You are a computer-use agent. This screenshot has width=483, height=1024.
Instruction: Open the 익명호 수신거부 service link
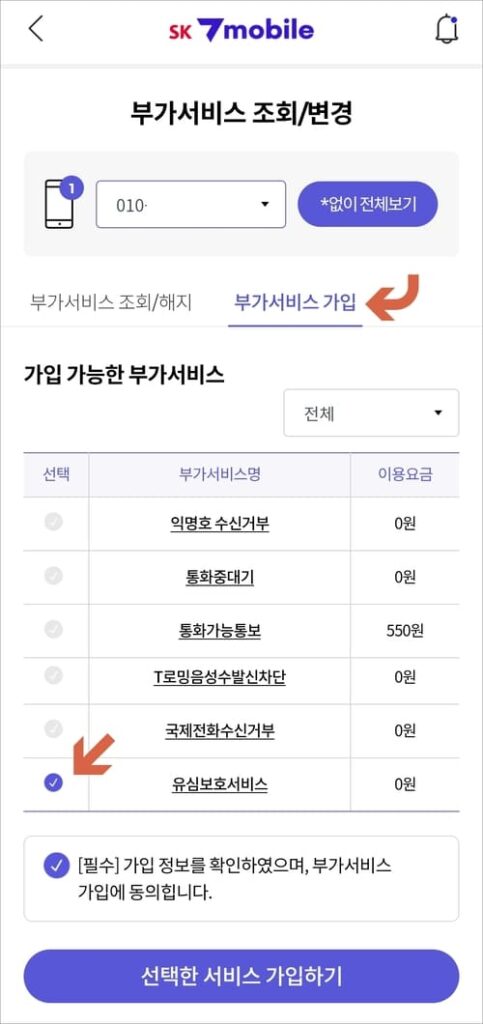[x=219, y=523]
